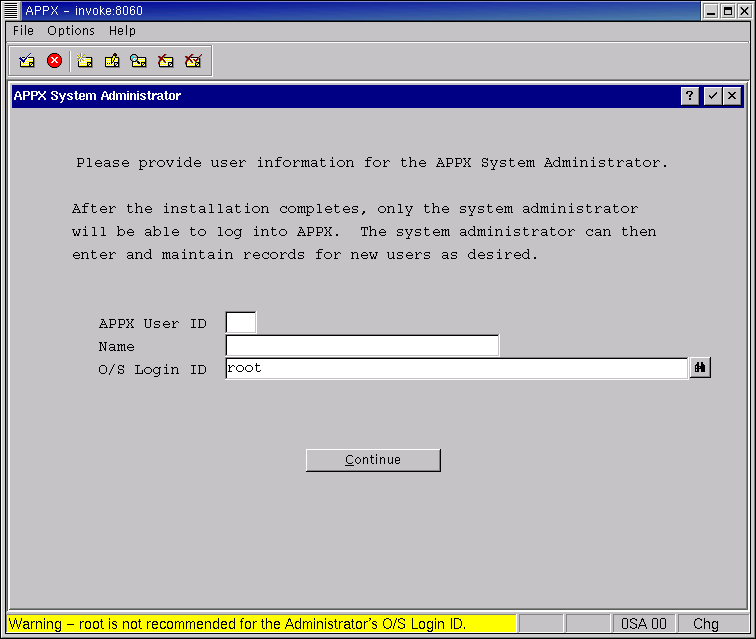Click the question mark help button in panel title
This screenshot has height=639, width=756.
[690, 96]
